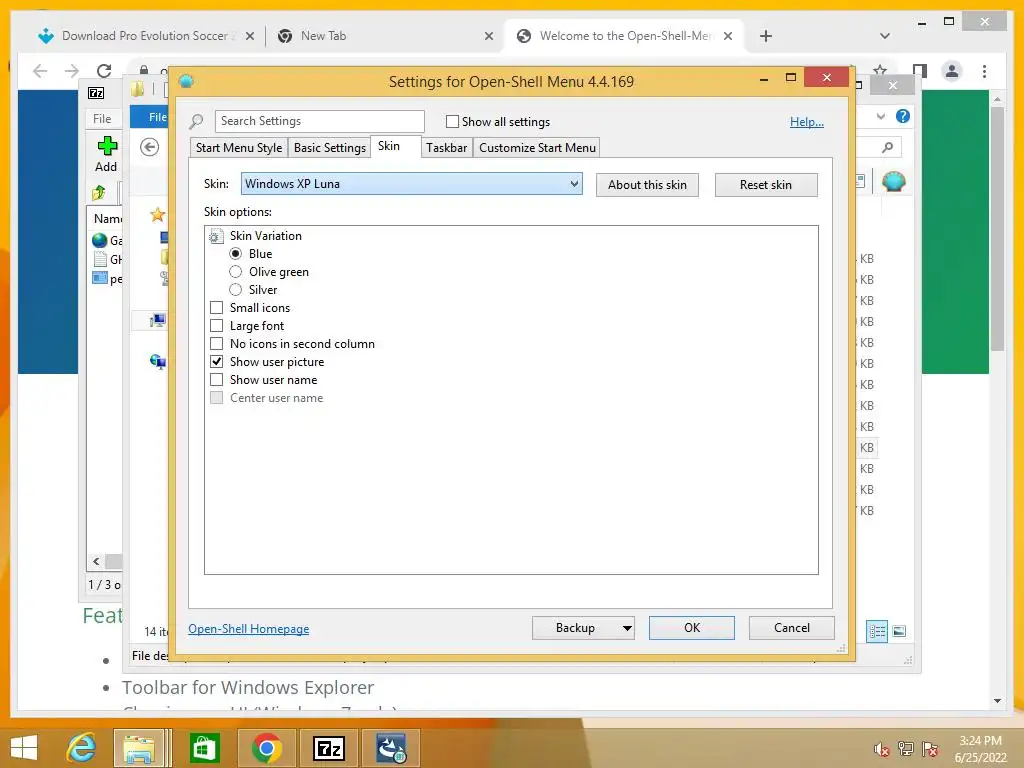Image resolution: width=1024 pixels, height=768 pixels.
Task: Visit the Open-Shell Homepage link
Action: [249, 629]
